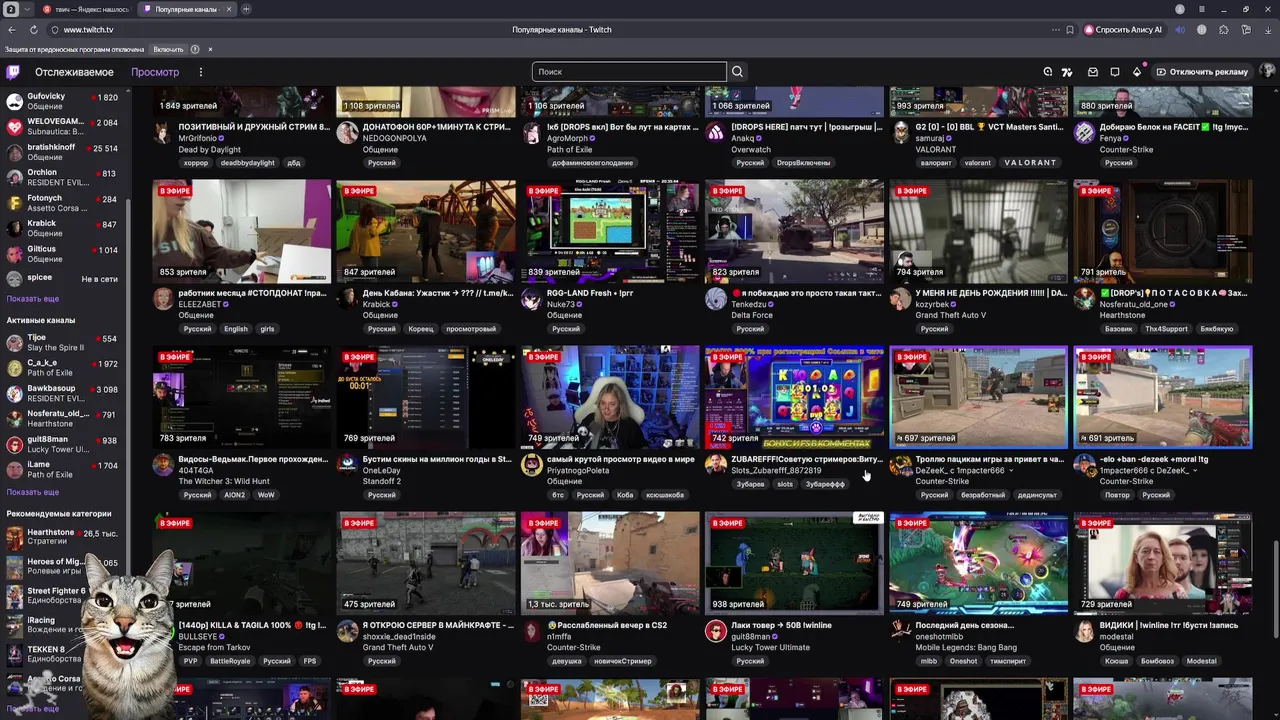Screen dimensions: 1280x720
Task: Open Delta Force category under Tenkedzu
Action: [752, 315]
